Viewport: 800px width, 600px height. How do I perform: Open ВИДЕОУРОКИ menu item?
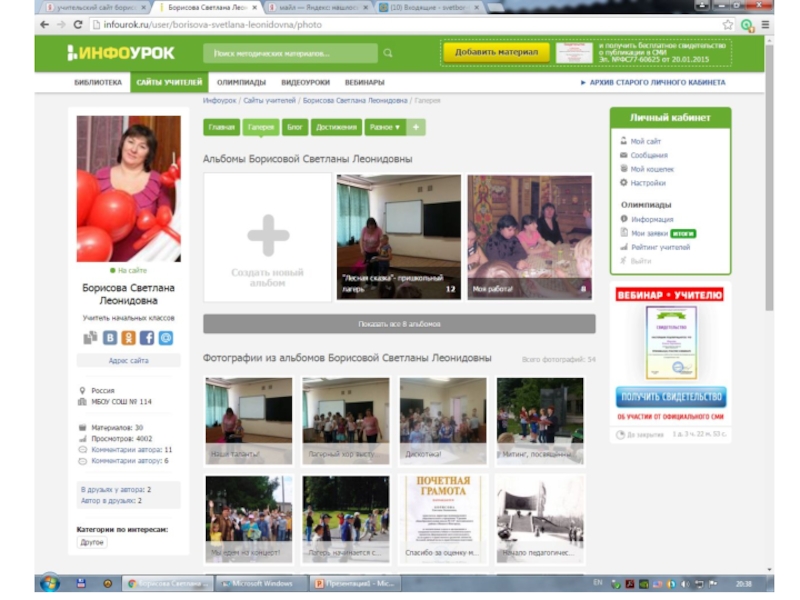pyautogui.click(x=305, y=82)
